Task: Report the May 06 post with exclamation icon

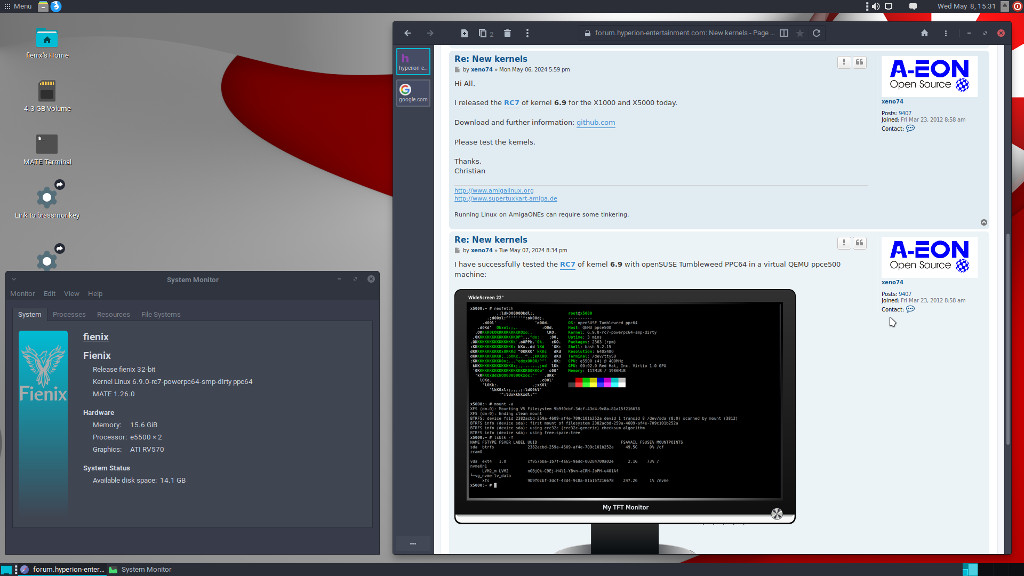Action: tap(844, 62)
